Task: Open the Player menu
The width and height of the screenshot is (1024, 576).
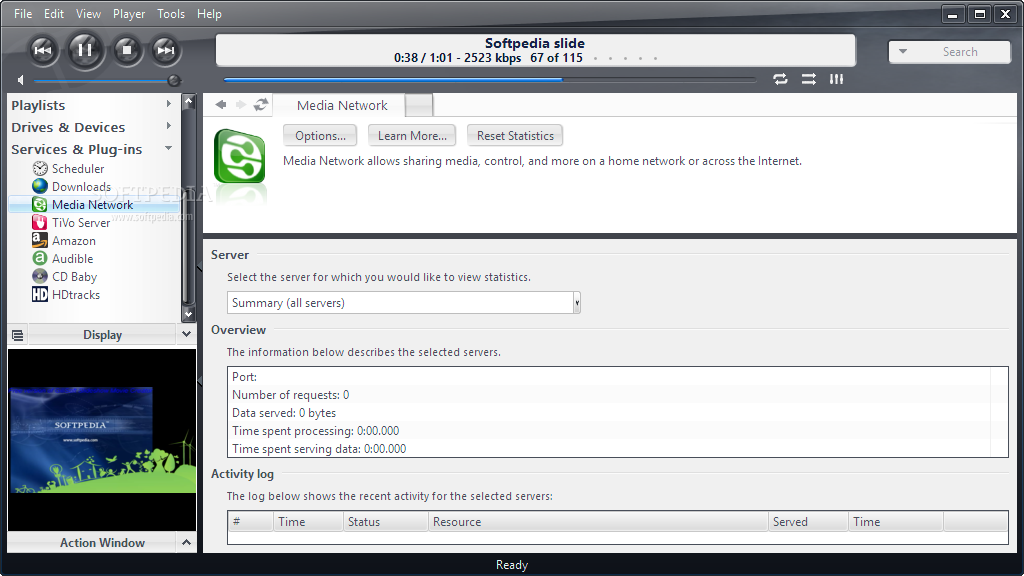Action: [x=129, y=14]
